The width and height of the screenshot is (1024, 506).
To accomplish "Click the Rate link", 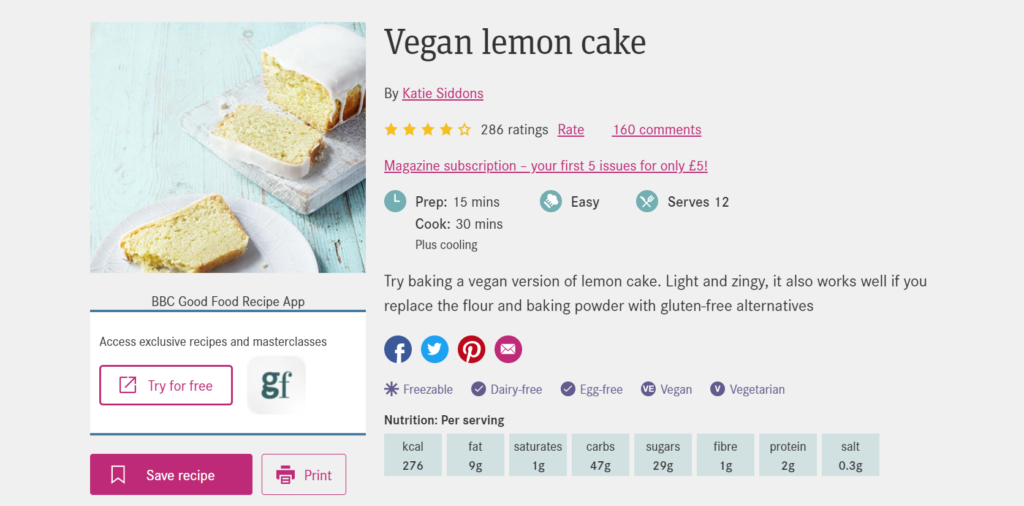I will point(571,129).
